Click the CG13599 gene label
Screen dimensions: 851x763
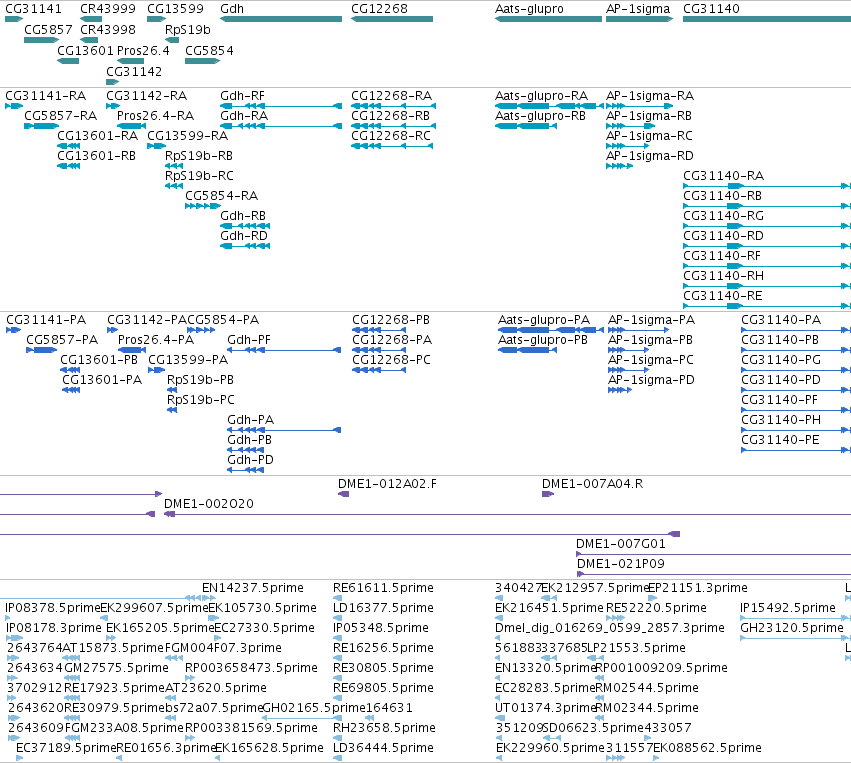[175, 9]
